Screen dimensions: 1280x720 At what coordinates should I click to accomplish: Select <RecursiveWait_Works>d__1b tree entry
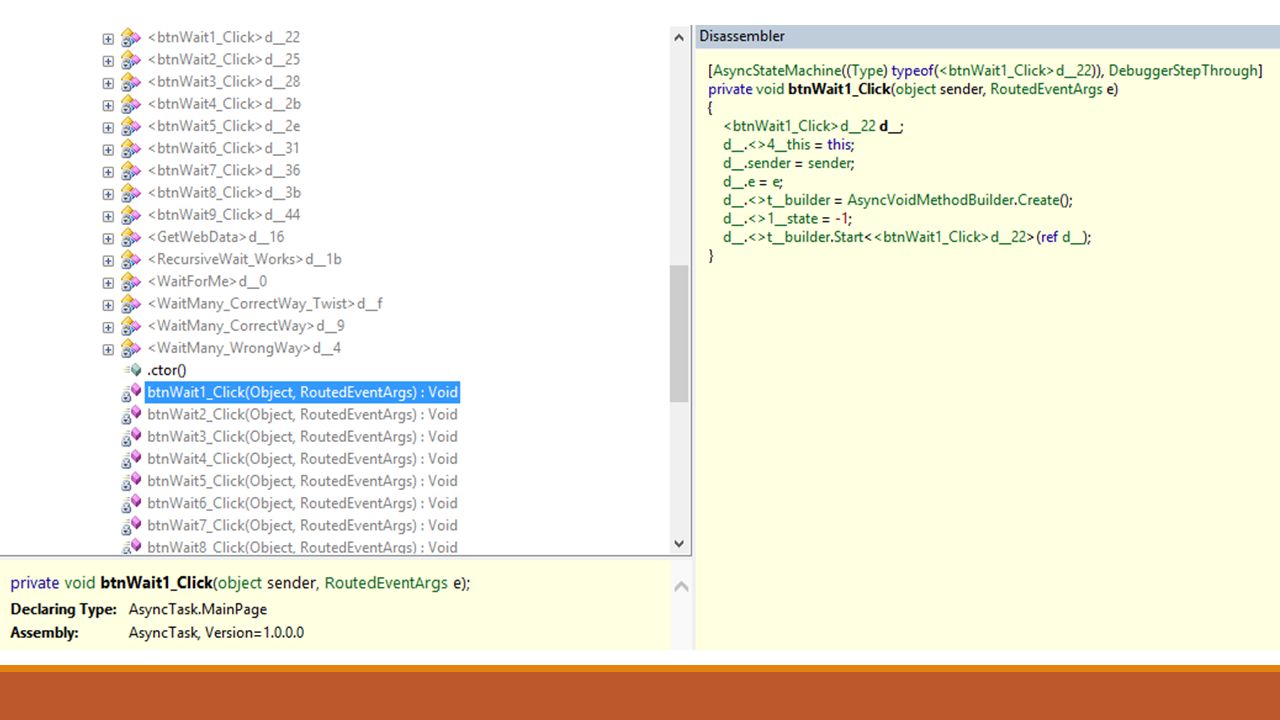coord(245,259)
